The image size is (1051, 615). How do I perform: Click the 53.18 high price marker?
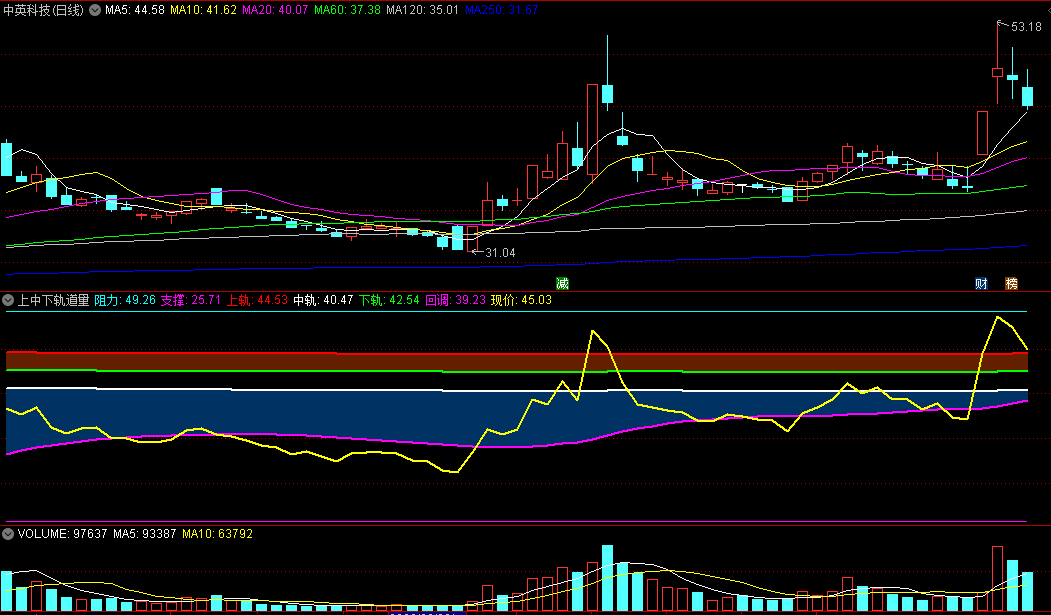click(x=1026, y=27)
